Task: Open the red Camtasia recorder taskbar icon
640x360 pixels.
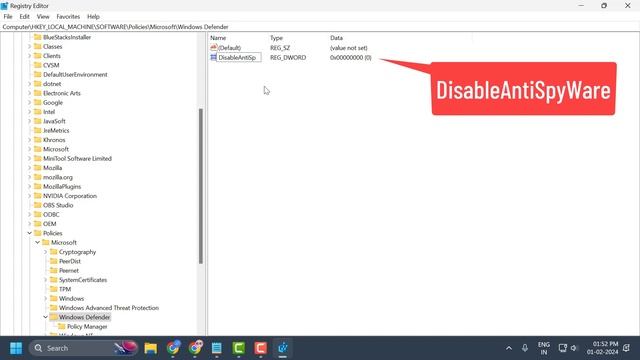Action: (x=260, y=348)
